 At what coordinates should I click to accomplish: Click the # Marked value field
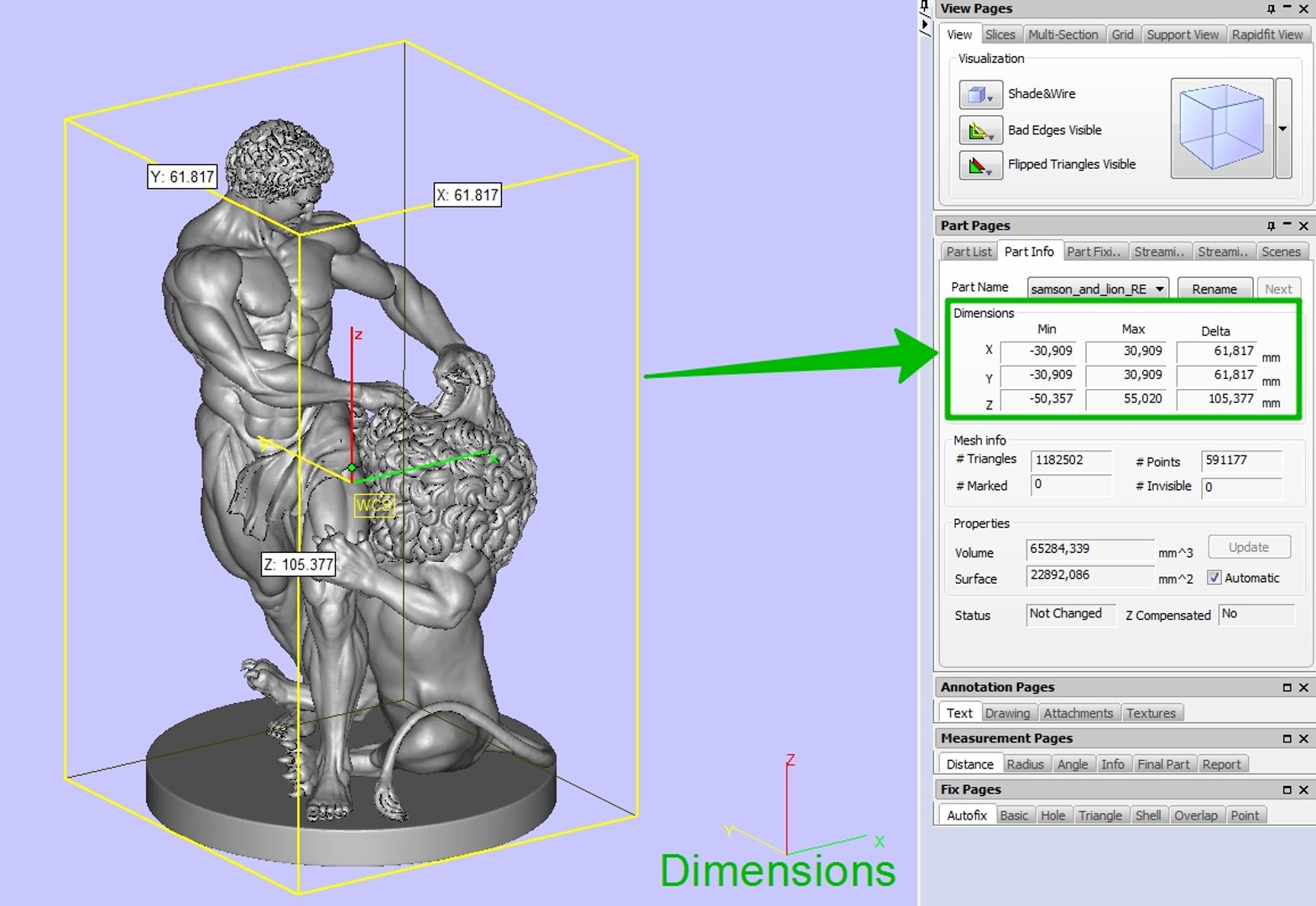pyautogui.click(x=1071, y=486)
